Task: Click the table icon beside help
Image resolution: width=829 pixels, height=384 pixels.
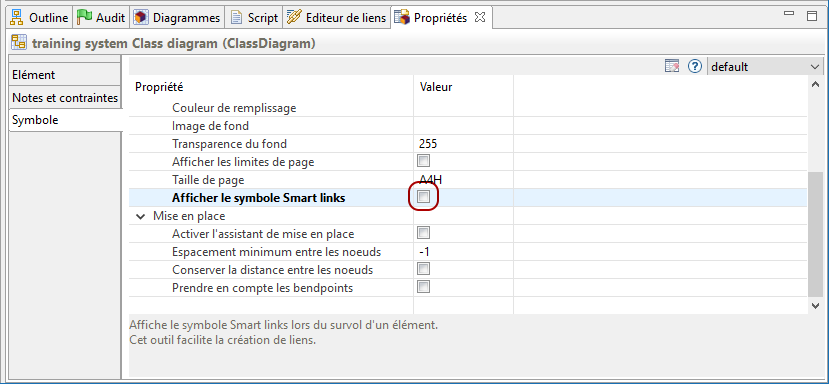Action: point(672,66)
